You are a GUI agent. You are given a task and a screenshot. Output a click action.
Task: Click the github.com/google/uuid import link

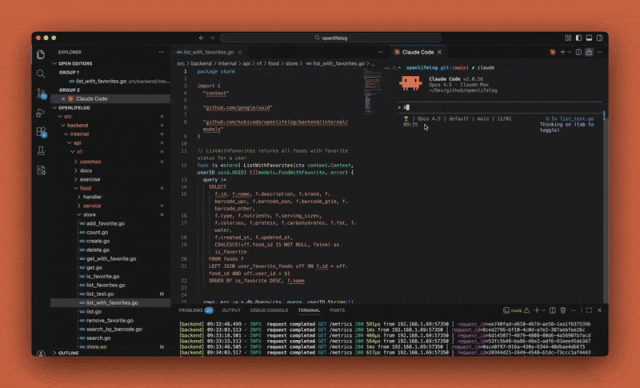click(238, 108)
